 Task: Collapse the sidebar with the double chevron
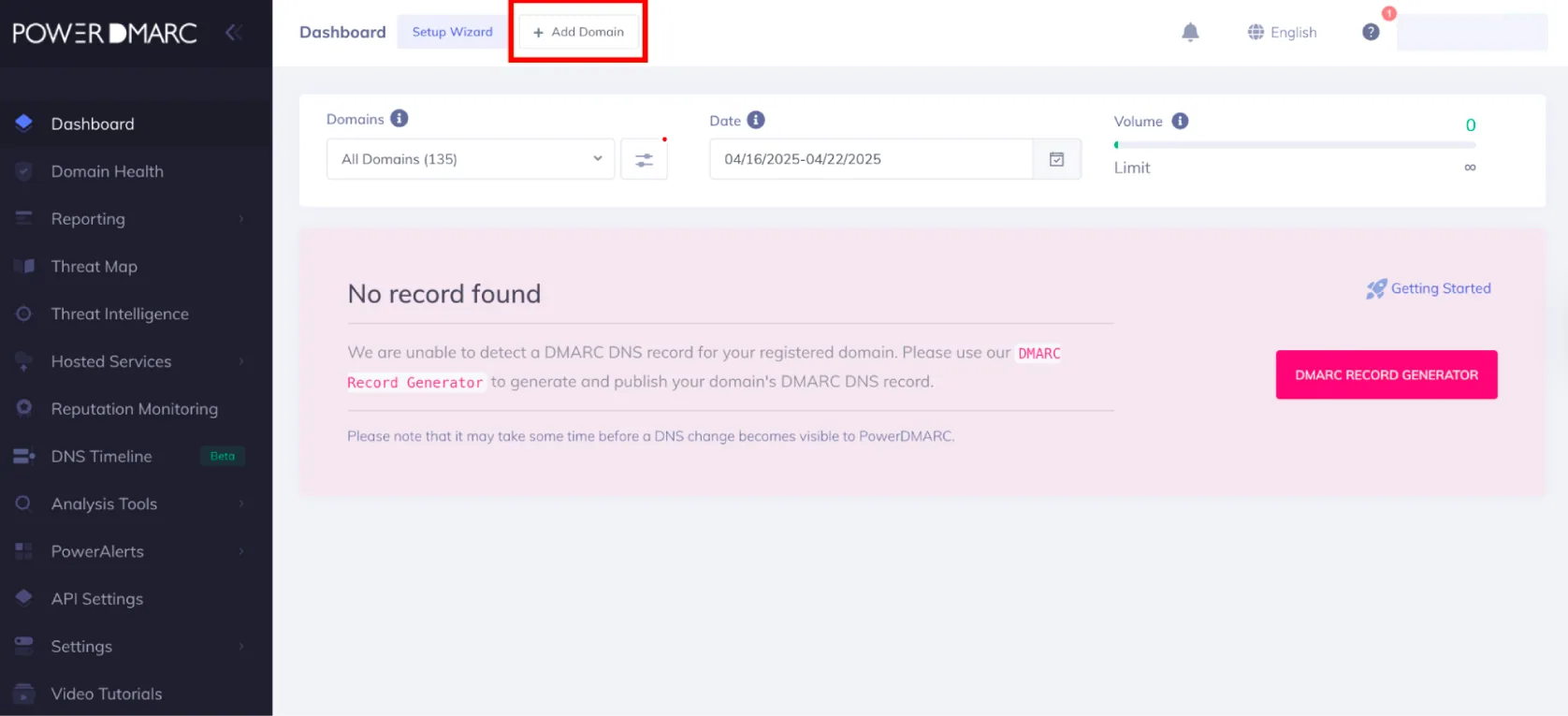click(234, 33)
